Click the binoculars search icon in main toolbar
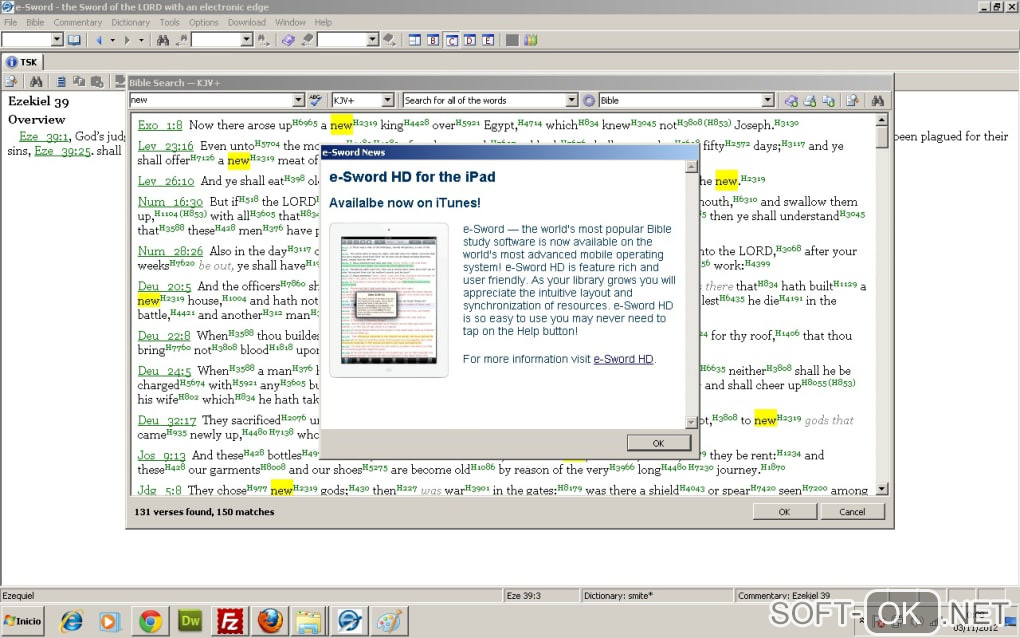1020x638 pixels. pos(163,40)
